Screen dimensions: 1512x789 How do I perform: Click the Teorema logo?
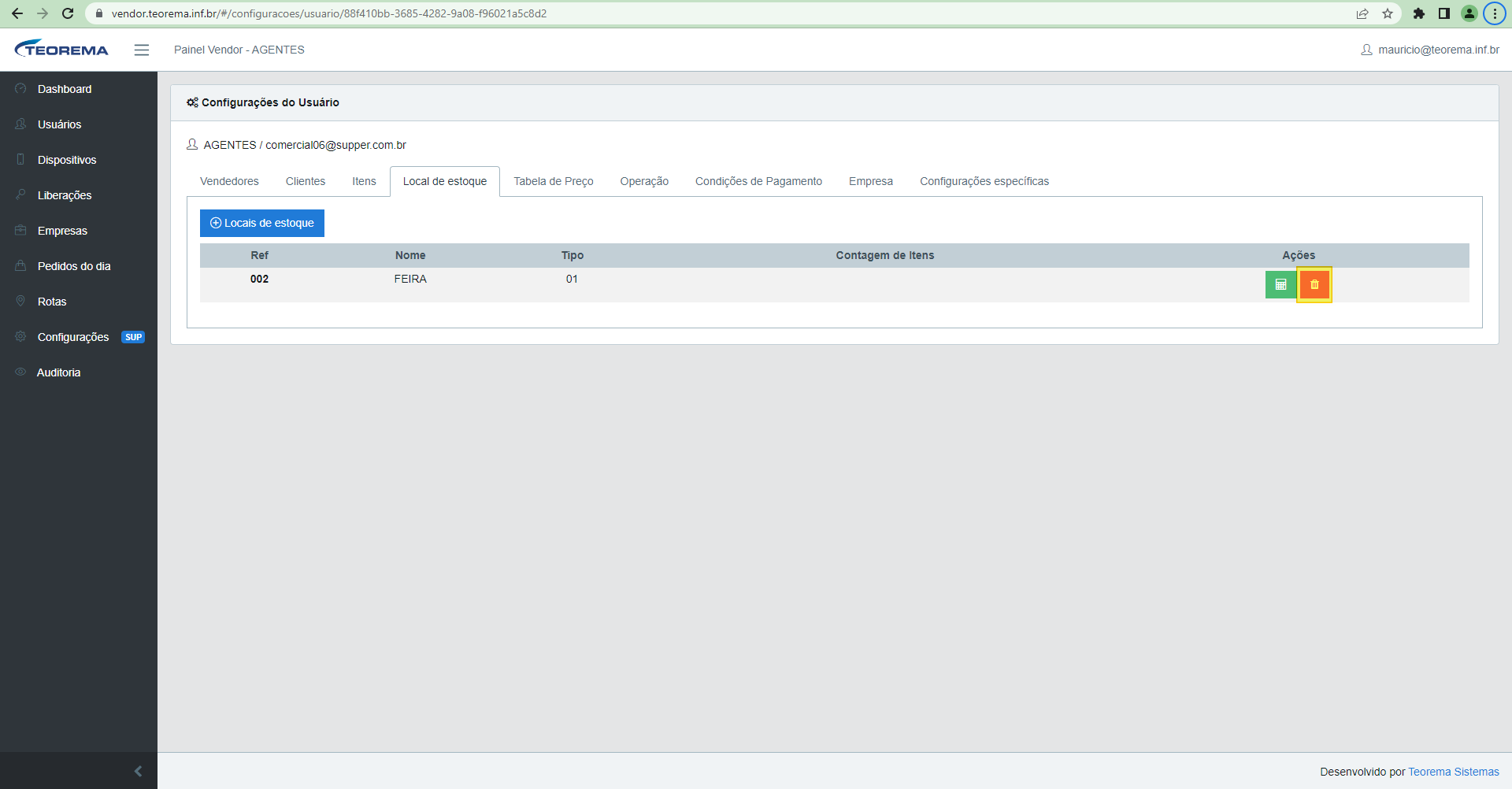click(61, 49)
